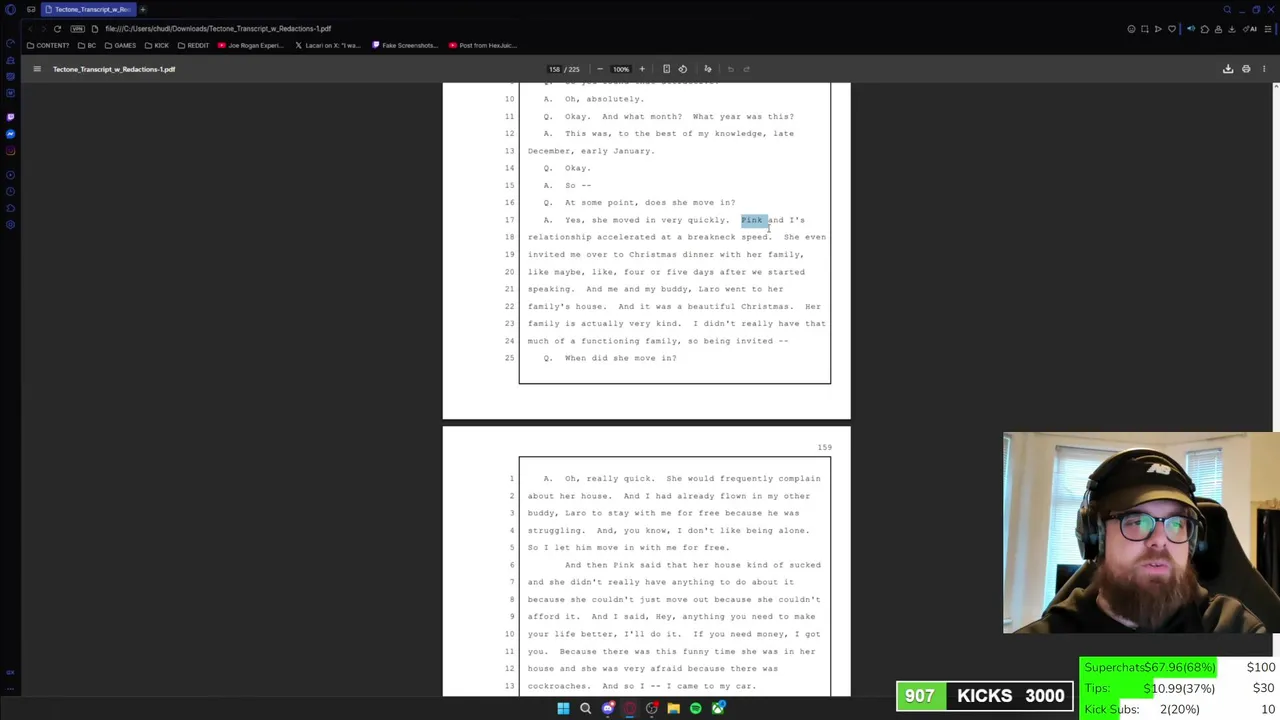Select the Tectone_Transcript_w_Redactions tab

coord(90,9)
